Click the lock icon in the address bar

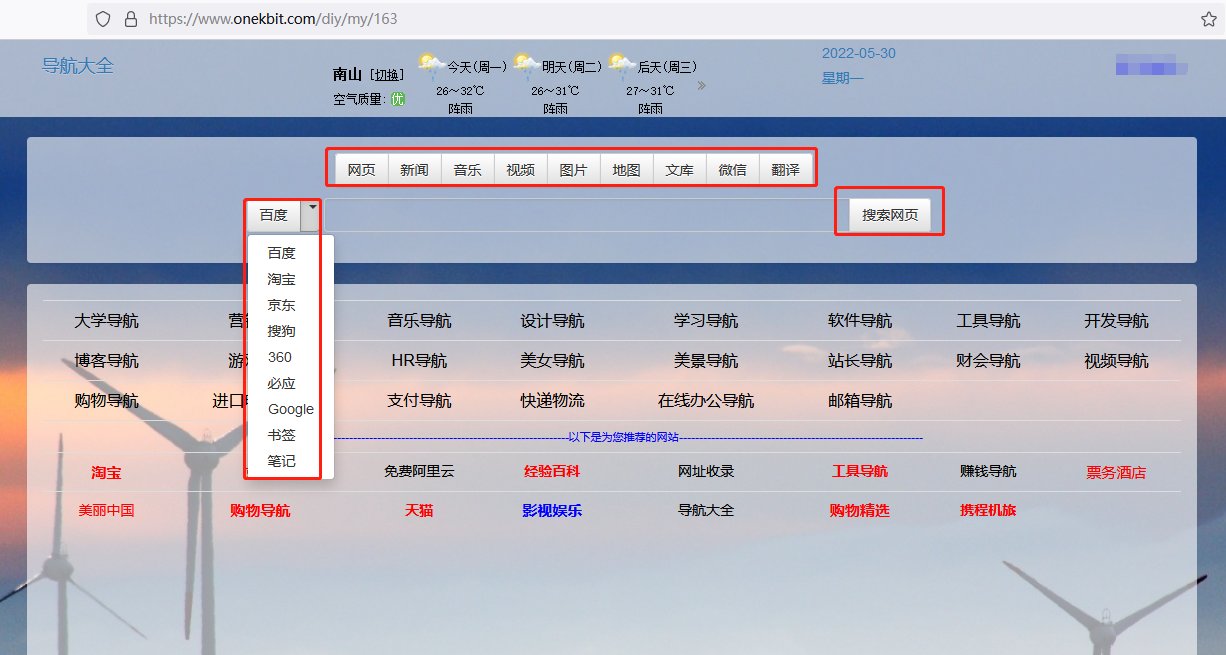pos(133,18)
